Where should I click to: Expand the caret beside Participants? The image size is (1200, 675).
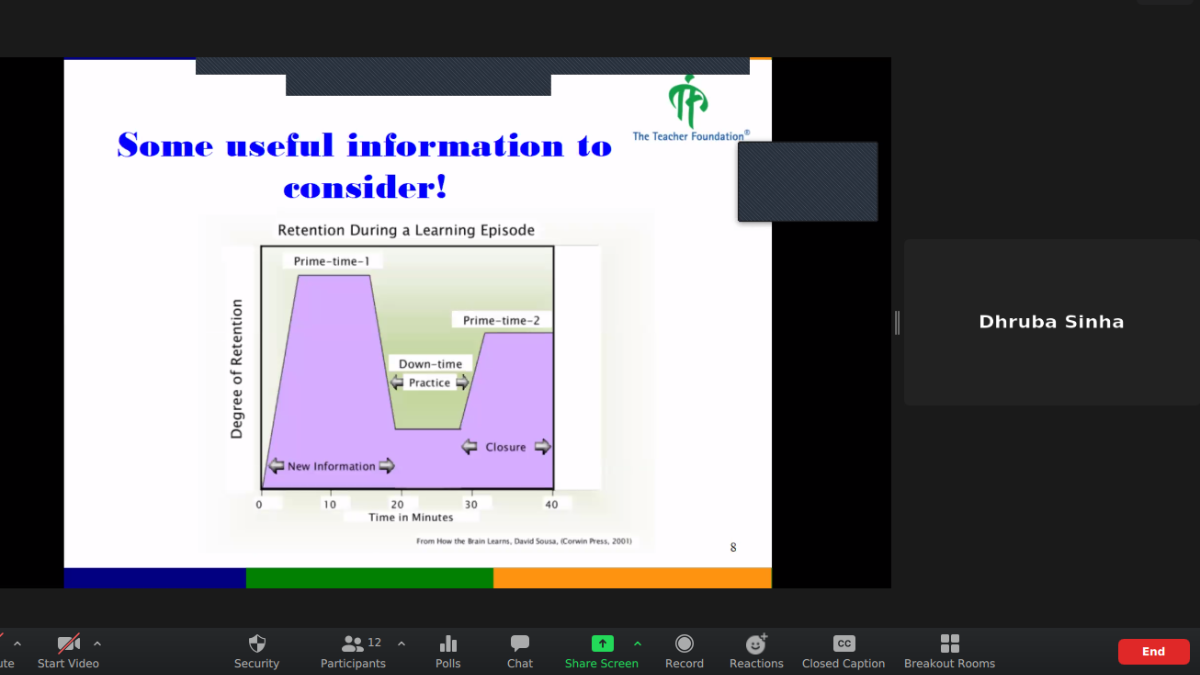[x=401, y=643]
